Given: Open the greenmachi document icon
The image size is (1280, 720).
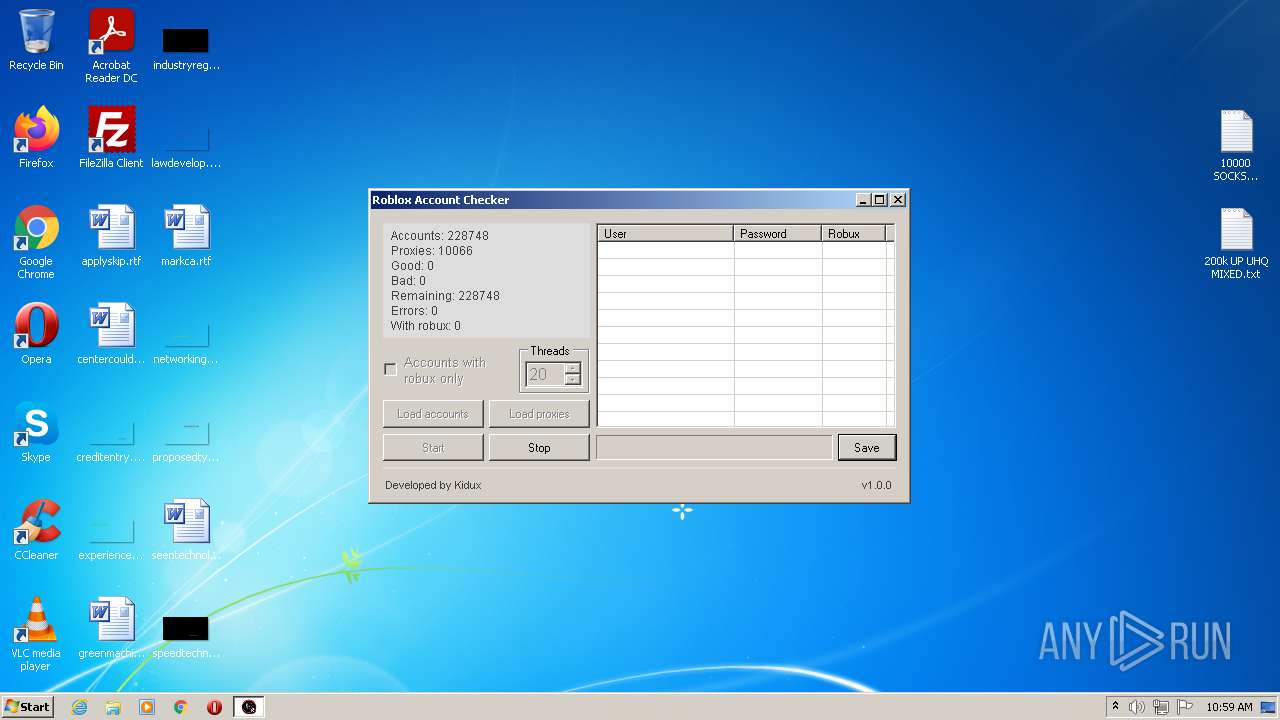Looking at the screenshot, I should point(111,628).
